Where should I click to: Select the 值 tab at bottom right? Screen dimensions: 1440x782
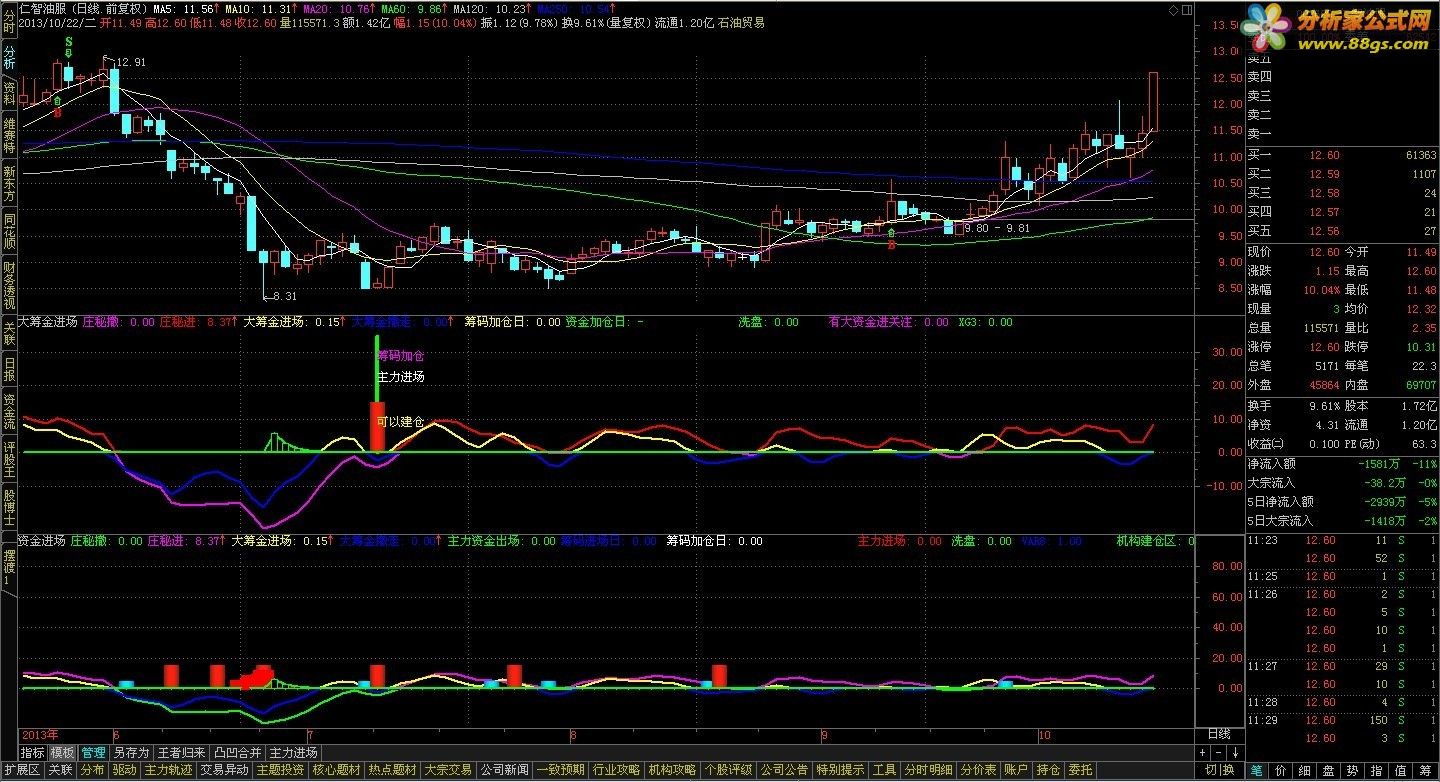(1401, 770)
